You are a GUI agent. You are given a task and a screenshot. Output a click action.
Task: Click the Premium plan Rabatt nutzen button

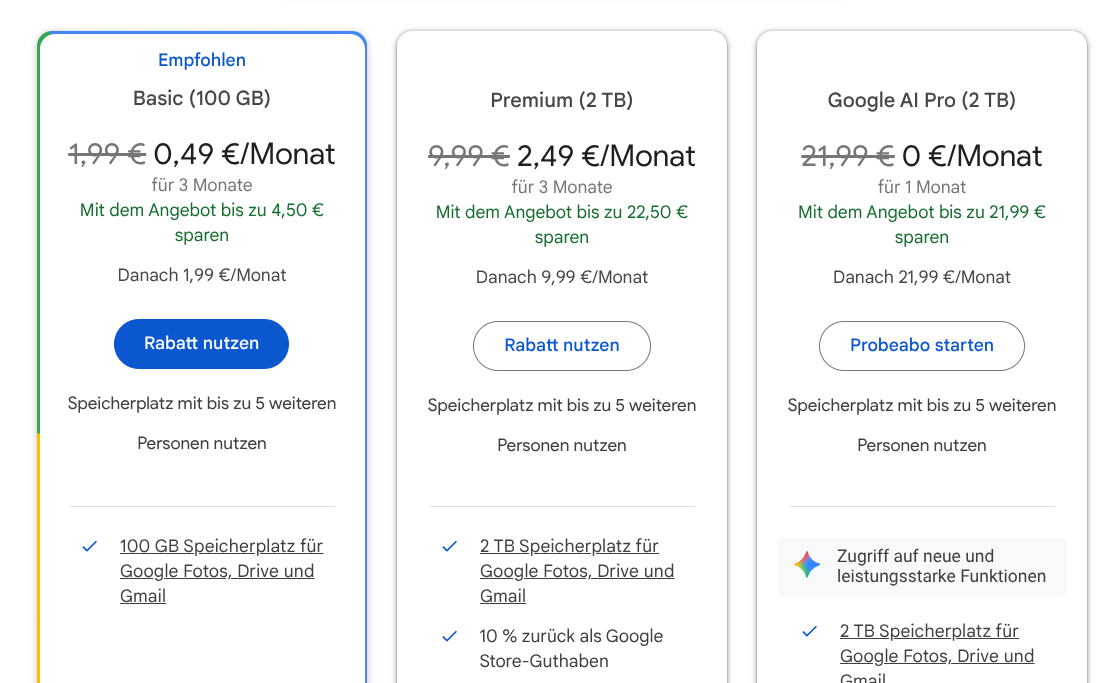coord(561,346)
